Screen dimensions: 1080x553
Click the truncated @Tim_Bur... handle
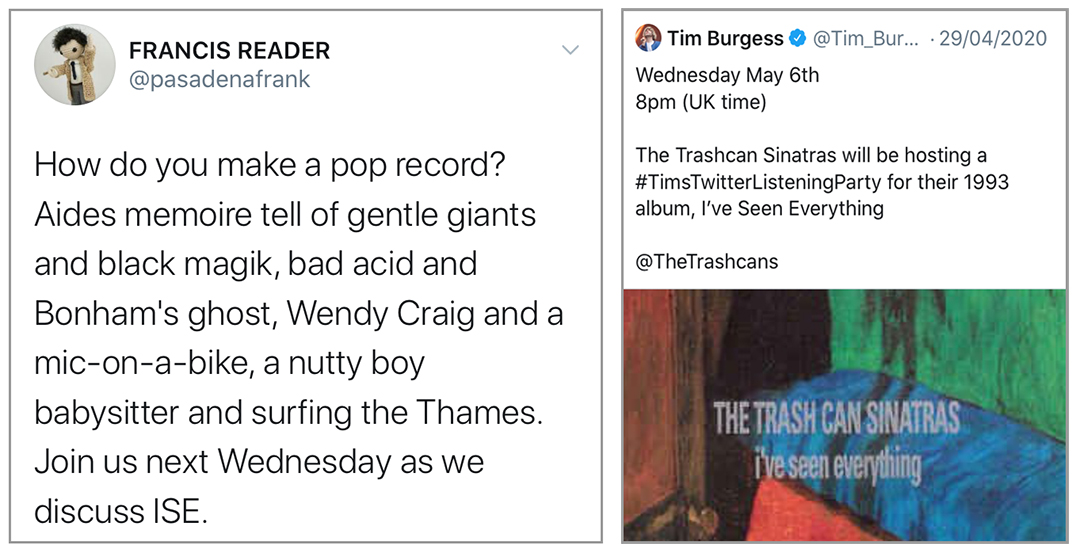point(860,39)
